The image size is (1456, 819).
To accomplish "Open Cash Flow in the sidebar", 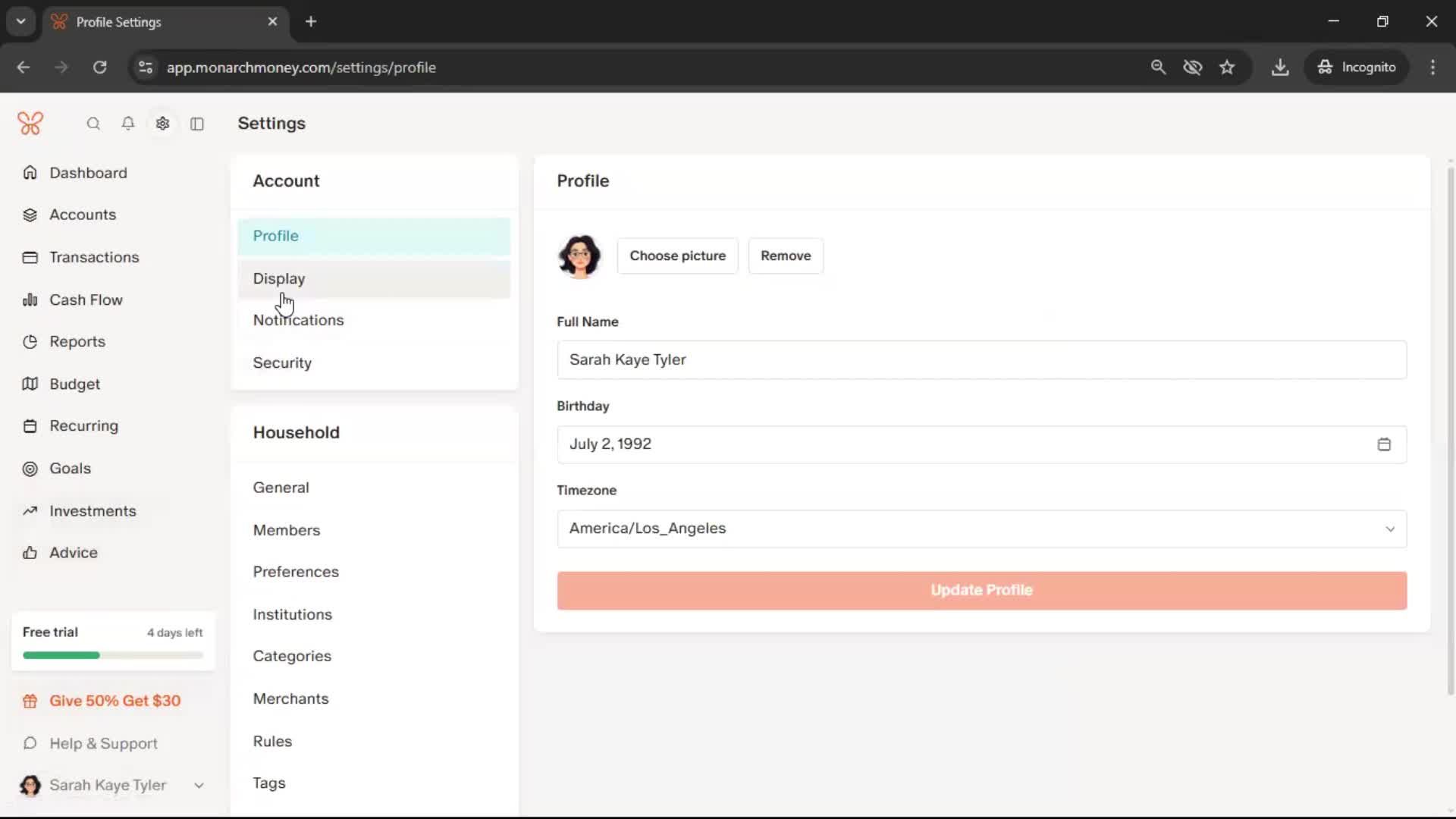I will point(86,300).
